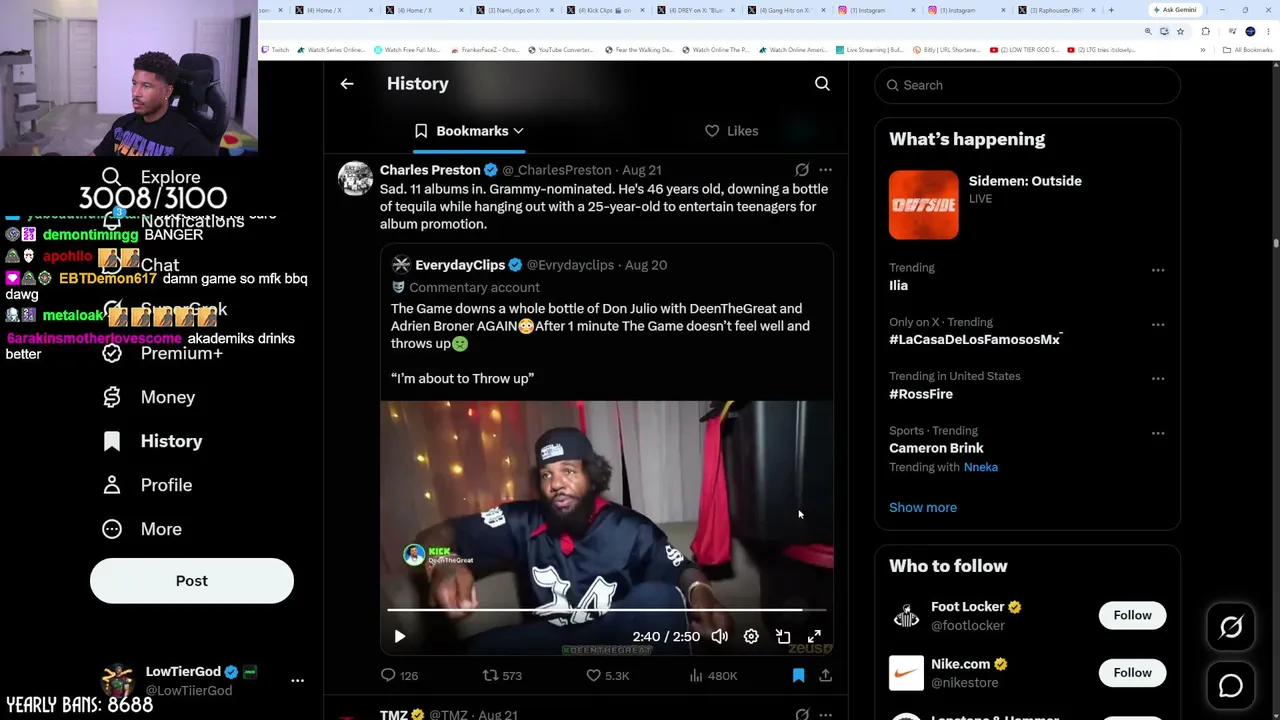Follow Nike.com
Screen dimensions: 1280x720
coord(1132,672)
